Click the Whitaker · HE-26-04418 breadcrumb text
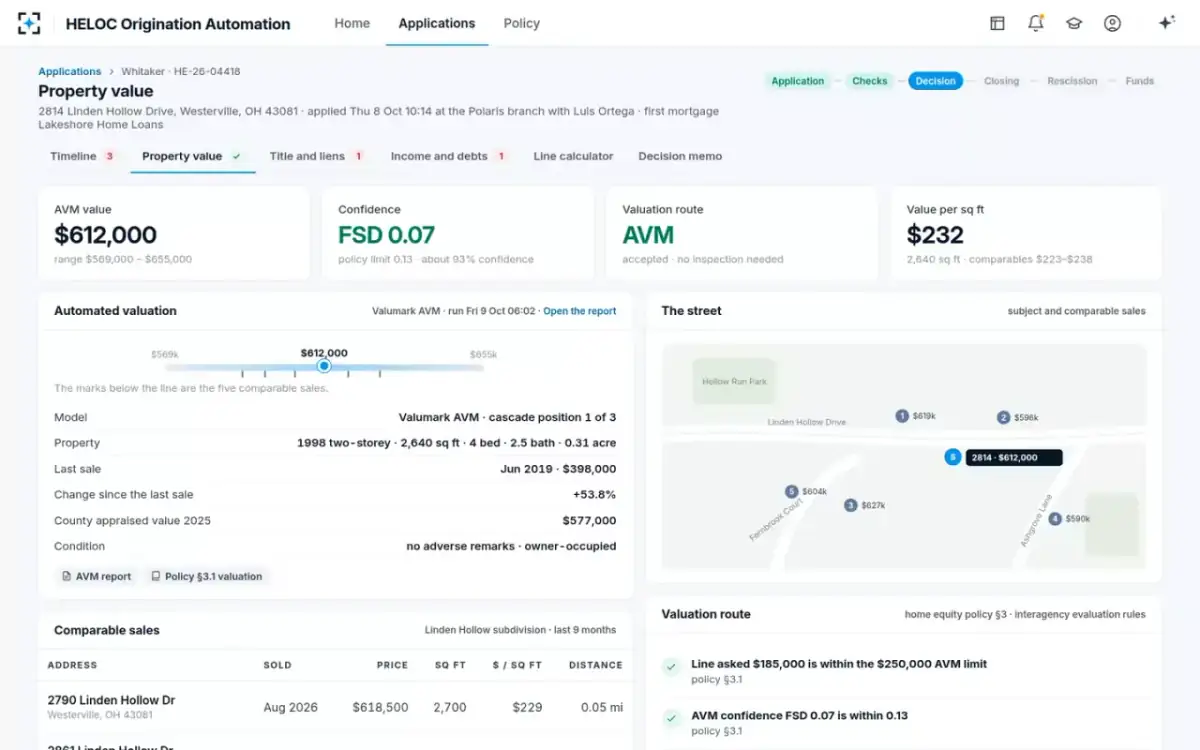 180,72
